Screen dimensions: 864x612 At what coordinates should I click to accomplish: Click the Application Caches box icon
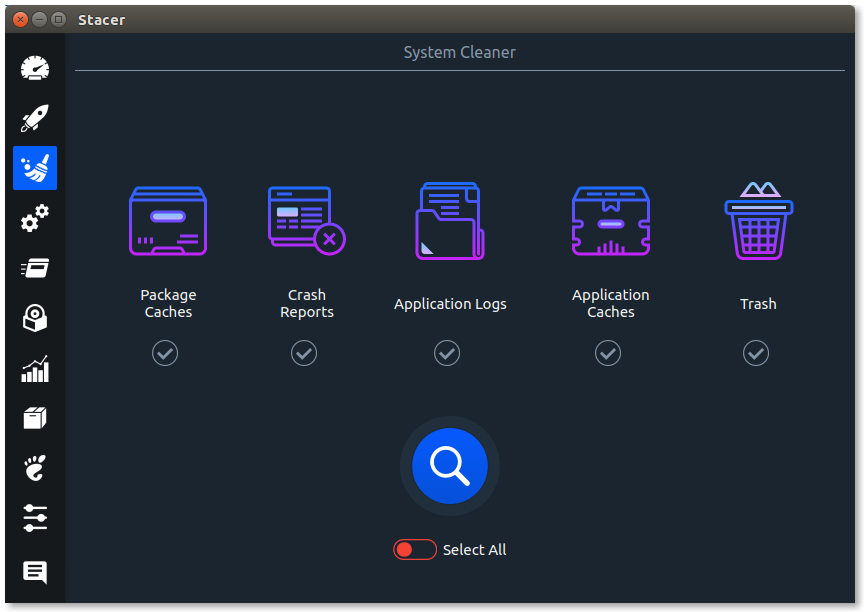611,221
